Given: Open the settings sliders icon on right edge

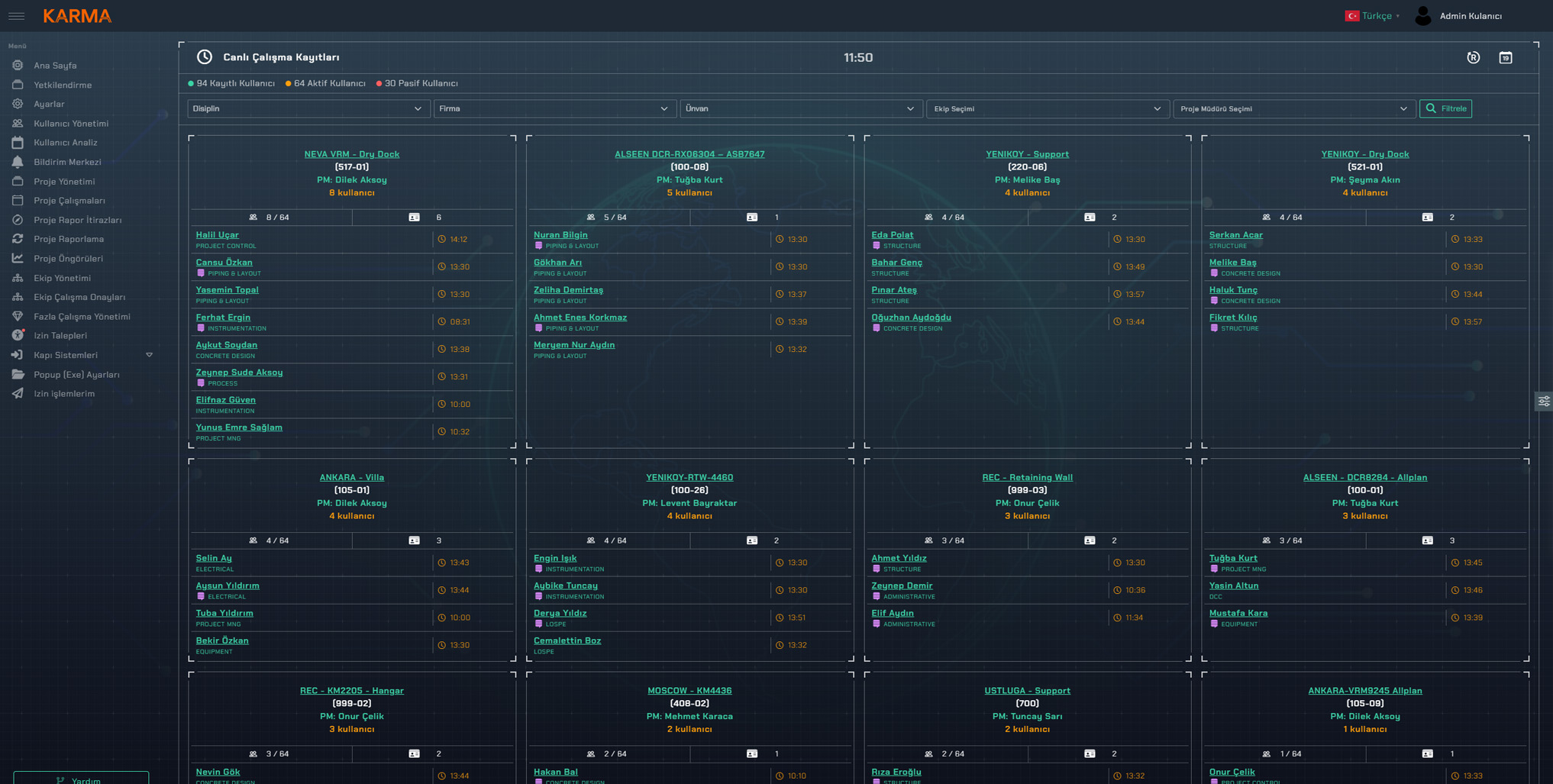Looking at the screenshot, I should pyautogui.click(x=1543, y=402).
